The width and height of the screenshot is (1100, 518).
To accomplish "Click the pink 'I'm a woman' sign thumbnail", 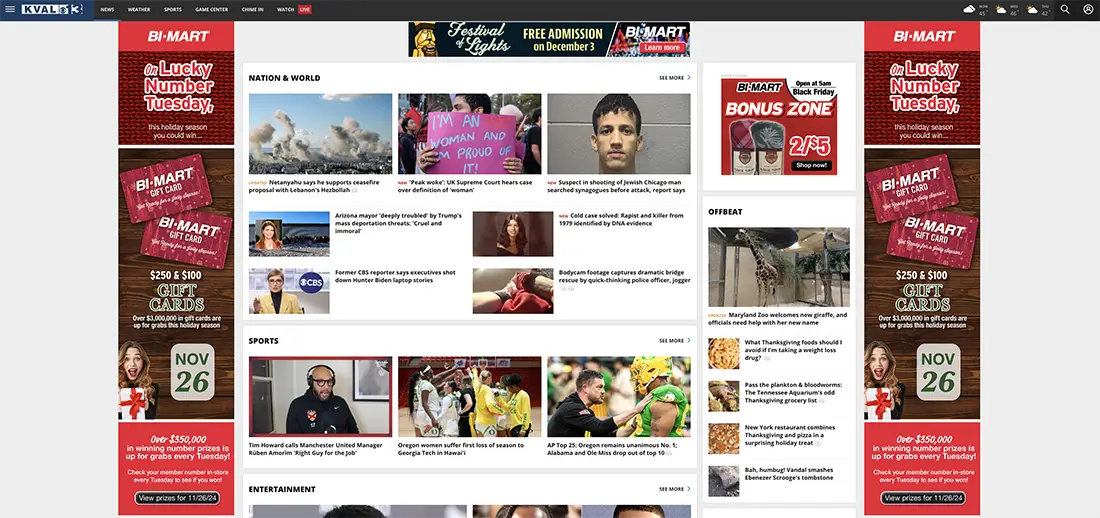I will 469,133.
